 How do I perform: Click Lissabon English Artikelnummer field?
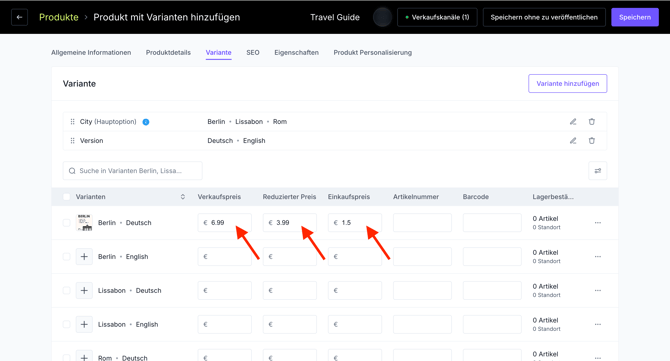point(422,324)
